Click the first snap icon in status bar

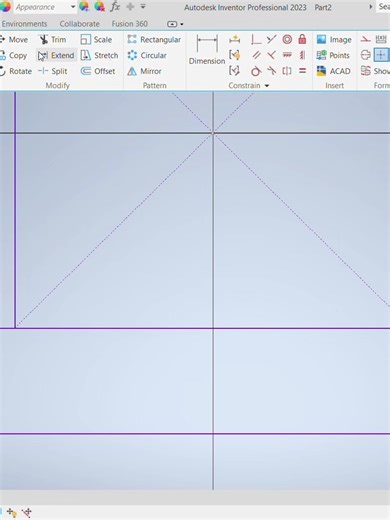tap(12, 512)
